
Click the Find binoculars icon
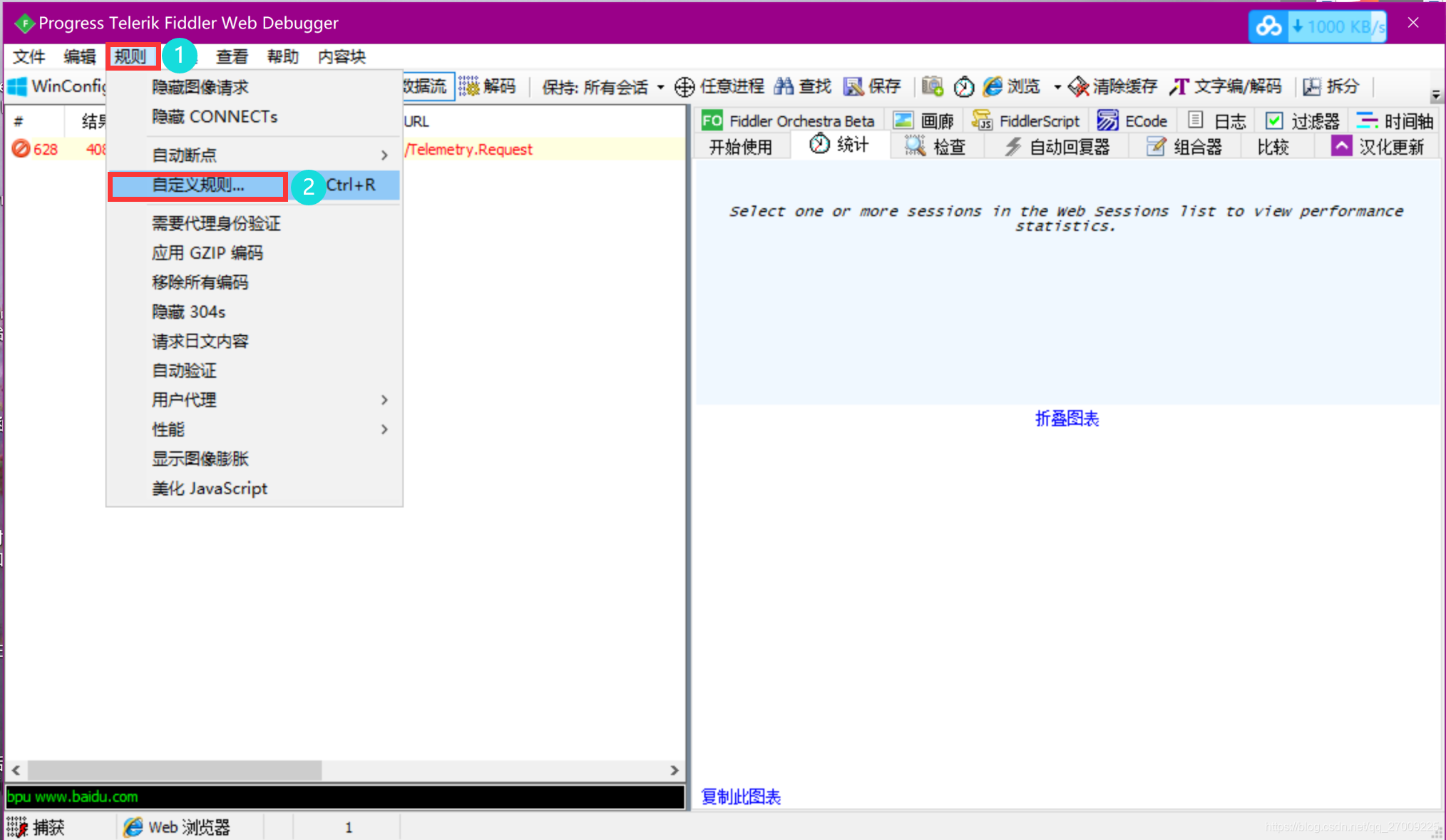[x=784, y=87]
